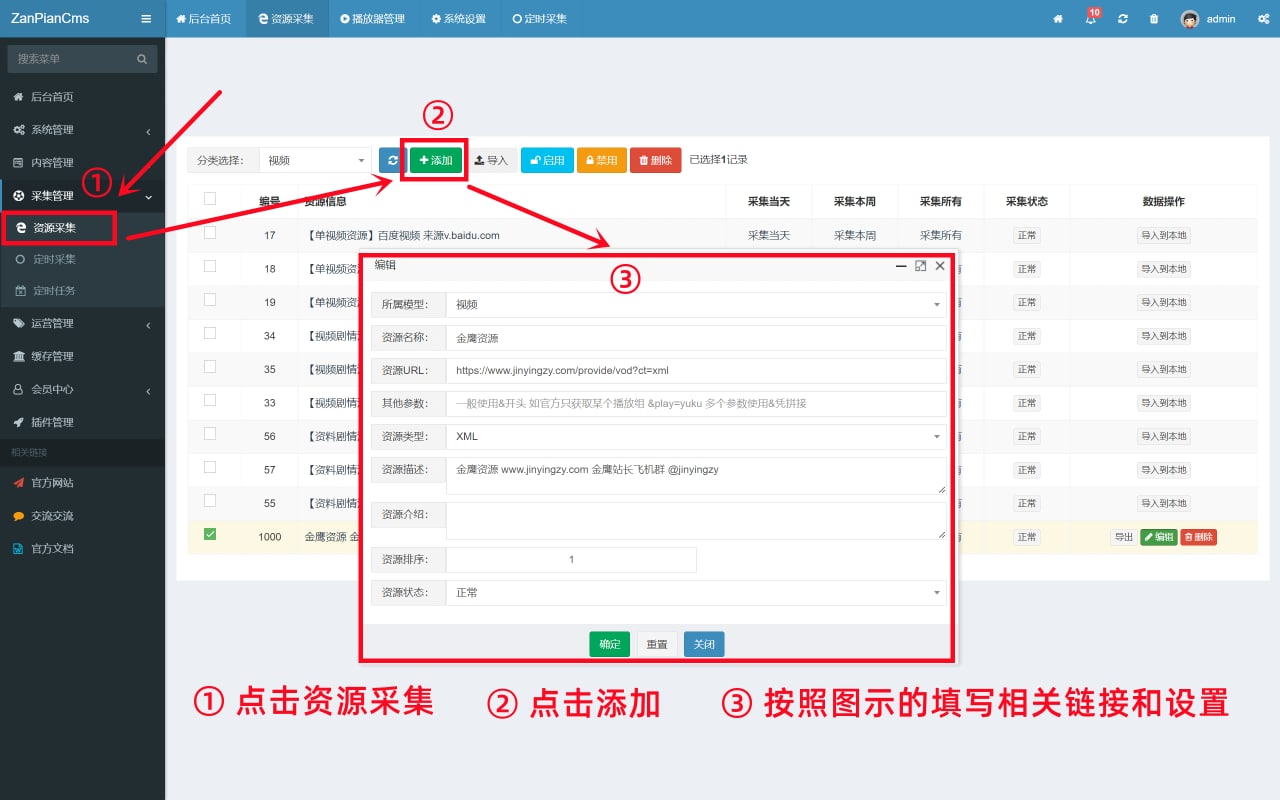Viewport: 1280px width, 800px height.
Task: Click the green 确定 button in dialog
Action: click(610, 644)
